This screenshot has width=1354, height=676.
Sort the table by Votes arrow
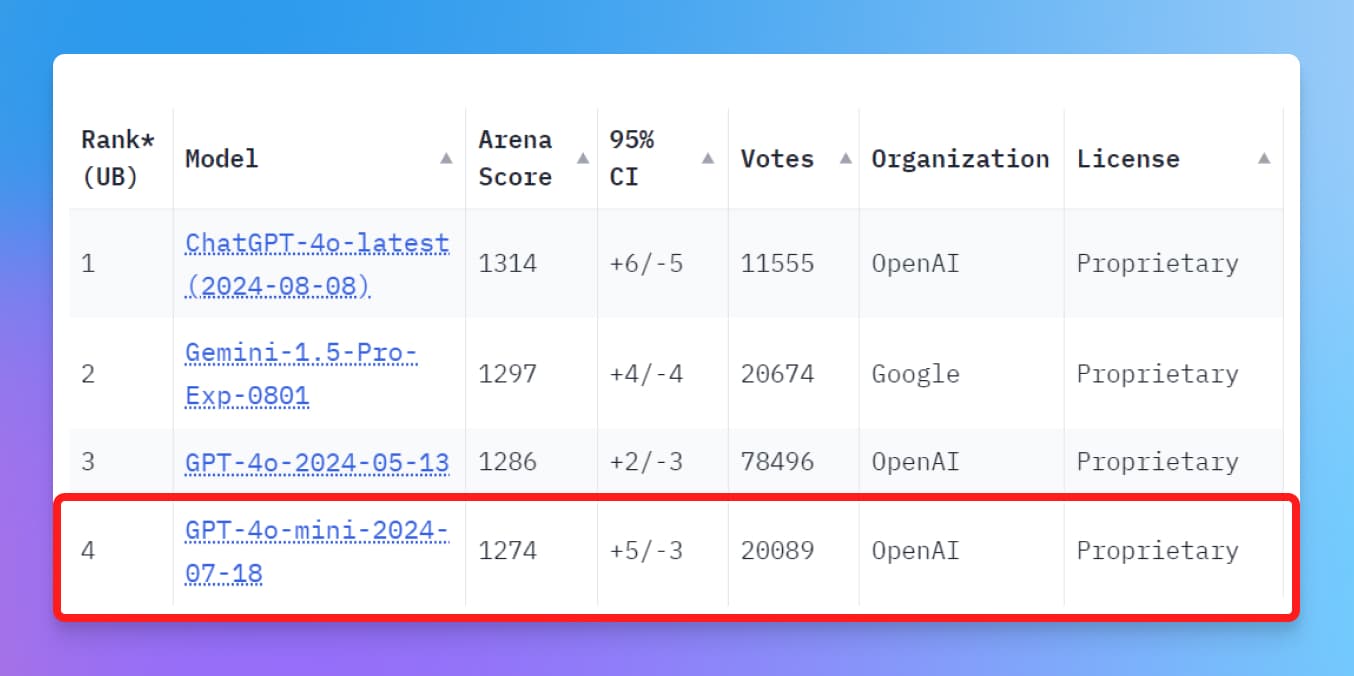pos(845,158)
